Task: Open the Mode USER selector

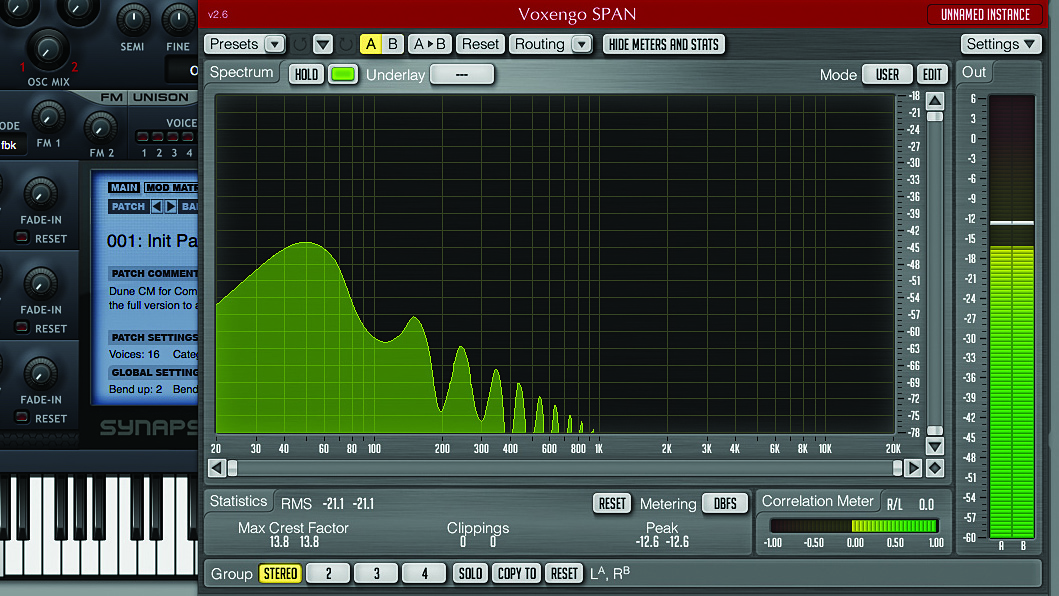Action: click(887, 74)
